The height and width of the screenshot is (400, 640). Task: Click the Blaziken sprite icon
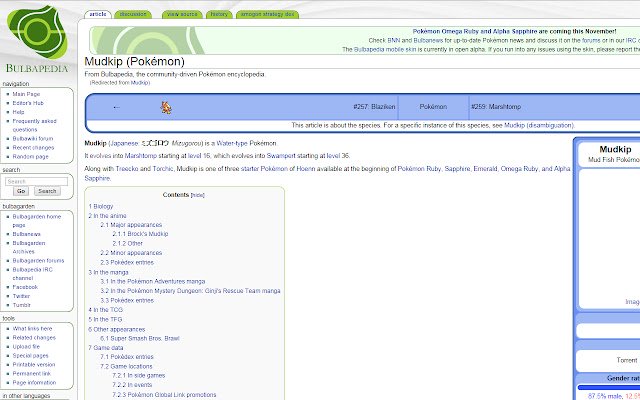166,107
